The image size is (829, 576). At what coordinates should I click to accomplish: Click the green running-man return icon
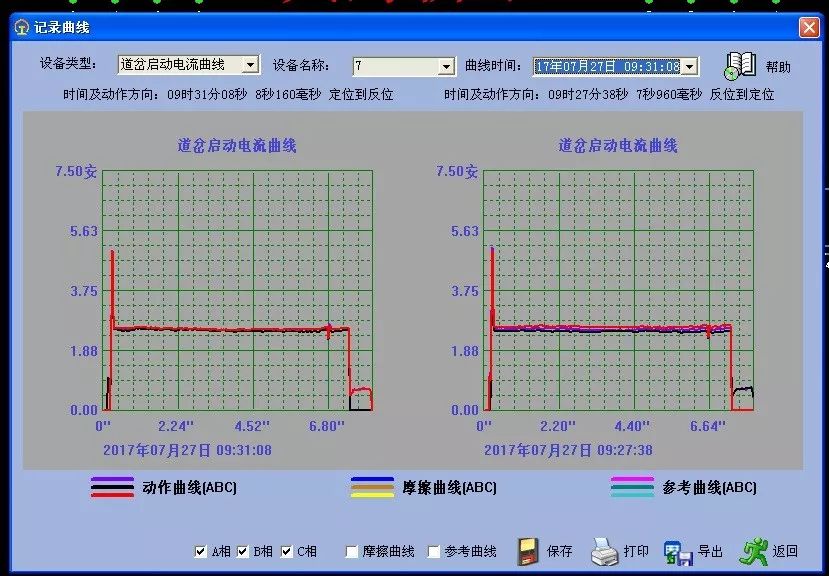754,551
